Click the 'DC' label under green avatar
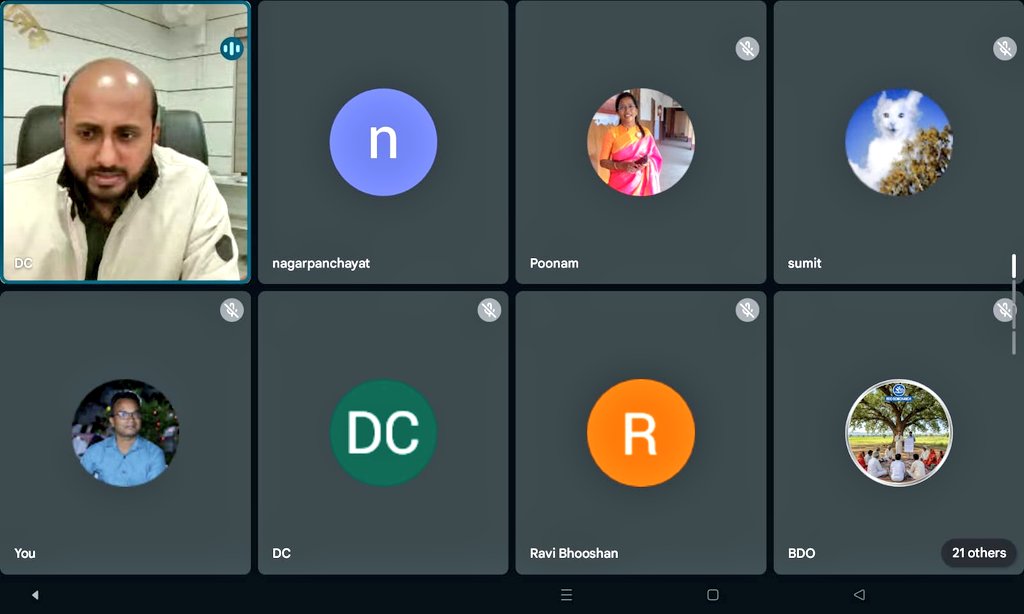 tap(281, 553)
